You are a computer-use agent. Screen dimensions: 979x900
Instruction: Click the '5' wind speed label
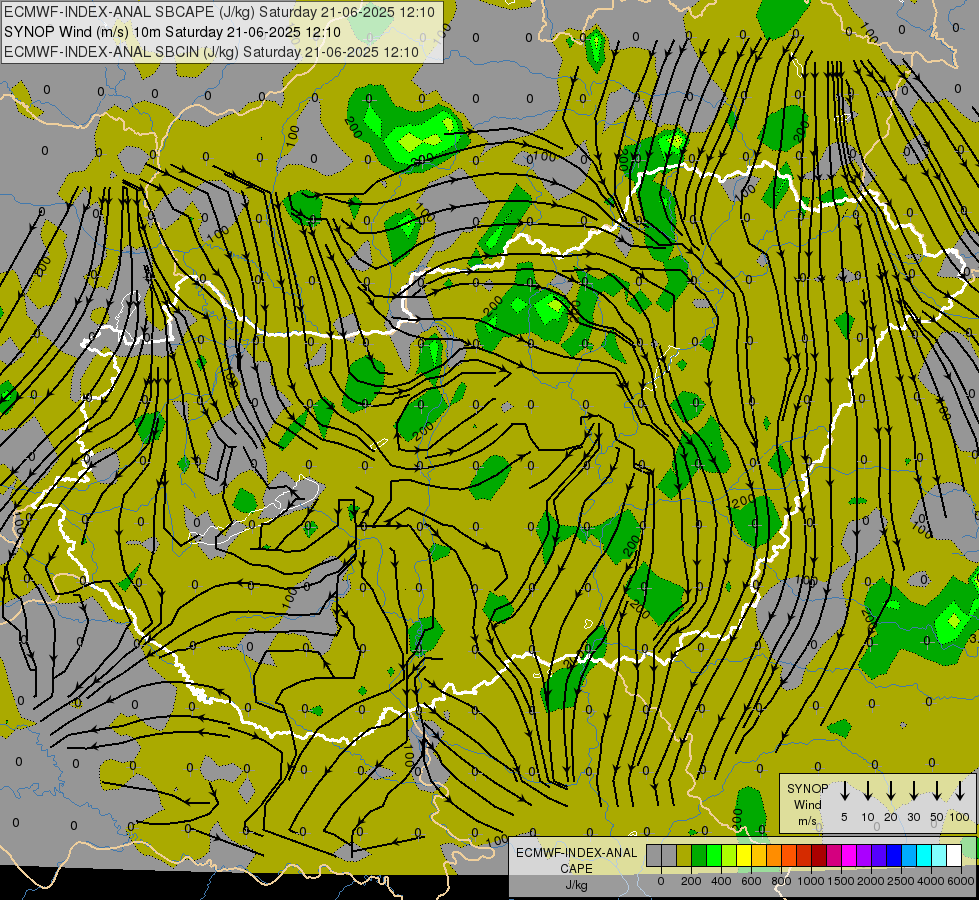point(844,817)
